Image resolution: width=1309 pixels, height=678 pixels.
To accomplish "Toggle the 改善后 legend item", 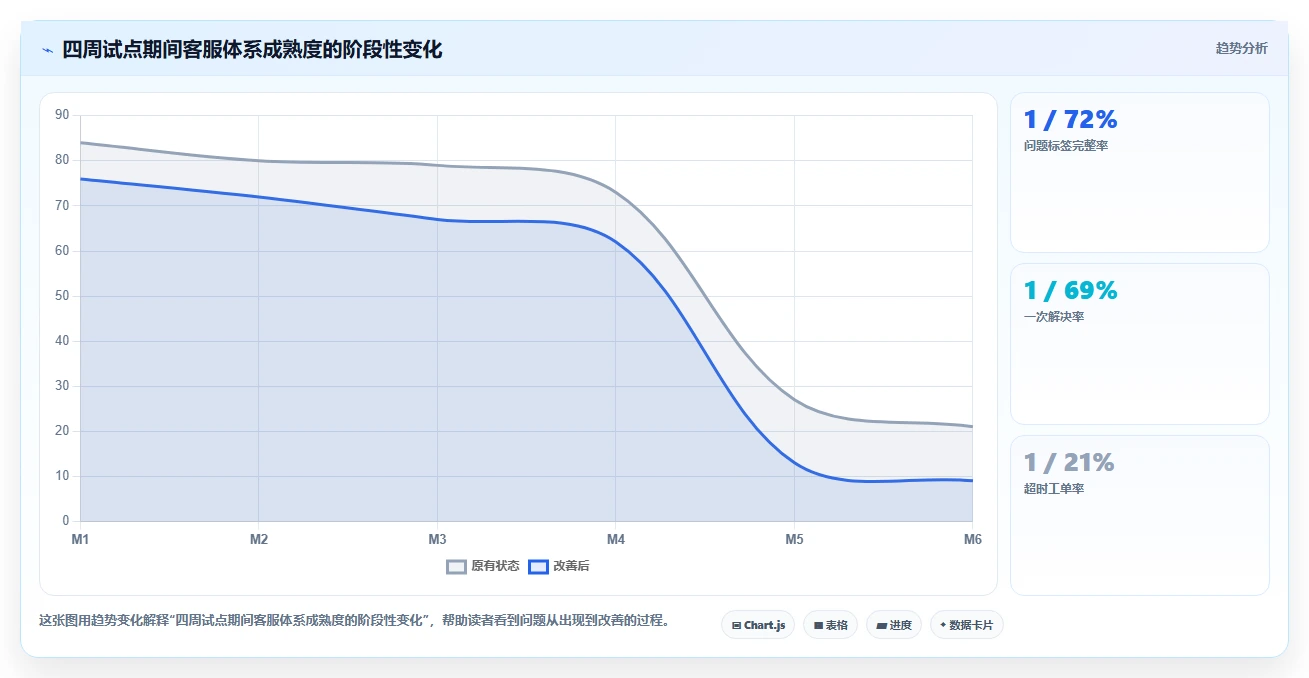I will click(x=559, y=566).
